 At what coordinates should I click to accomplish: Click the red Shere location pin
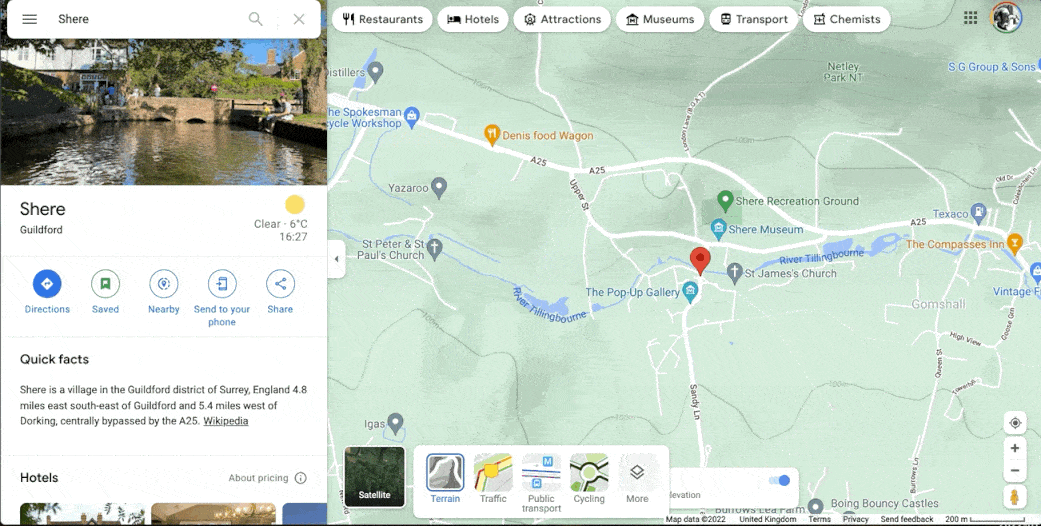[x=700, y=261]
